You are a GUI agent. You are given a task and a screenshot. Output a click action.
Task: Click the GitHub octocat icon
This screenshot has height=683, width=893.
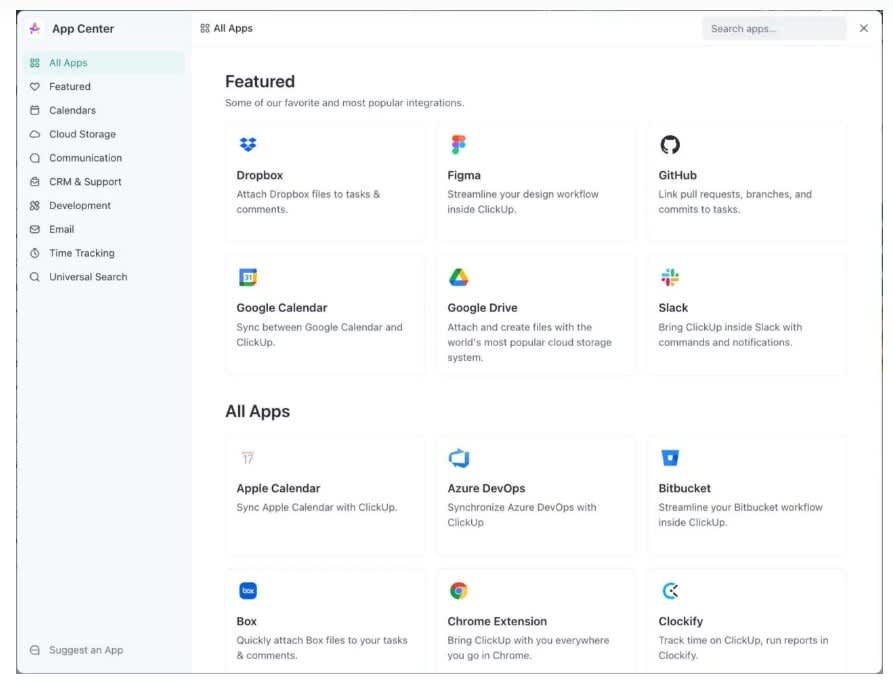click(670, 145)
